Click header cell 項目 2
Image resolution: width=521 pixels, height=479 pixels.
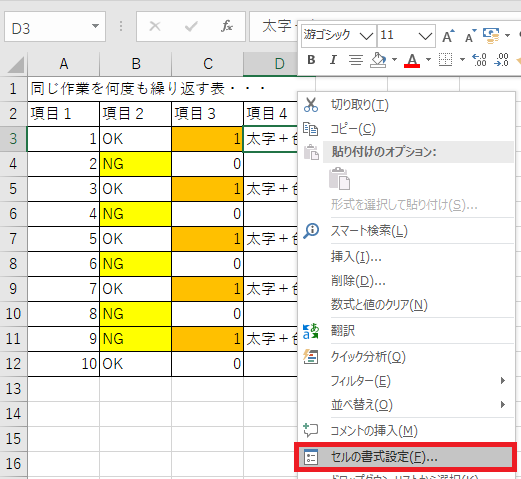point(135,114)
